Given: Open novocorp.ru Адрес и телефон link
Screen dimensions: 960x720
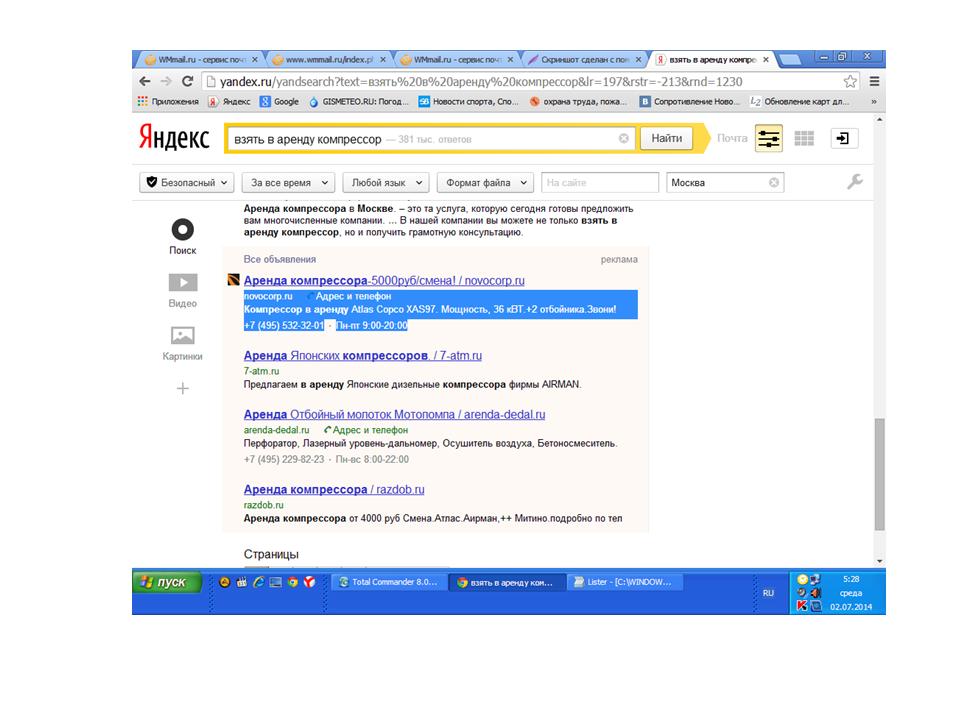Looking at the screenshot, I should coord(353,296).
